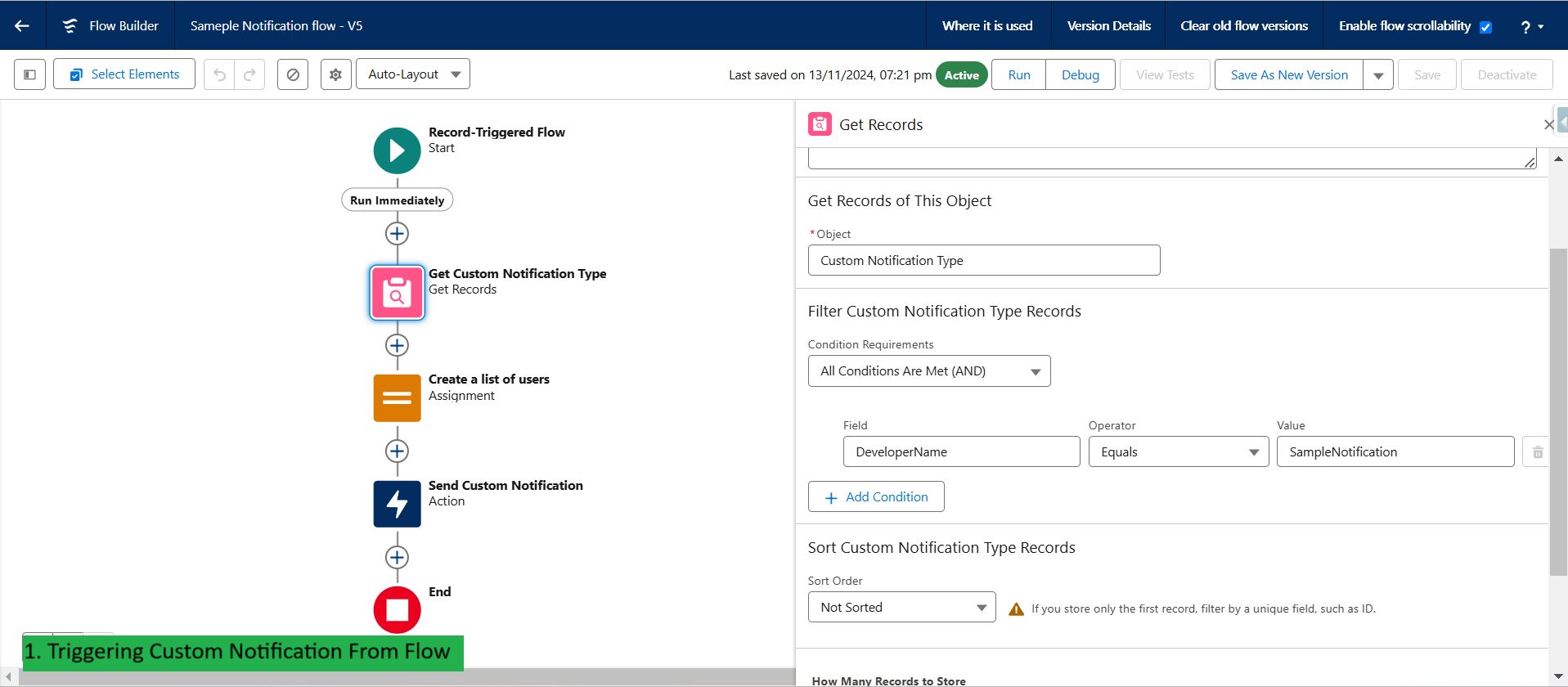The width and height of the screenshot is (1568, 687).
Task: Click the Record-Triggered Flow start icon
Action: pyautogui.click(x=397, y=150)
